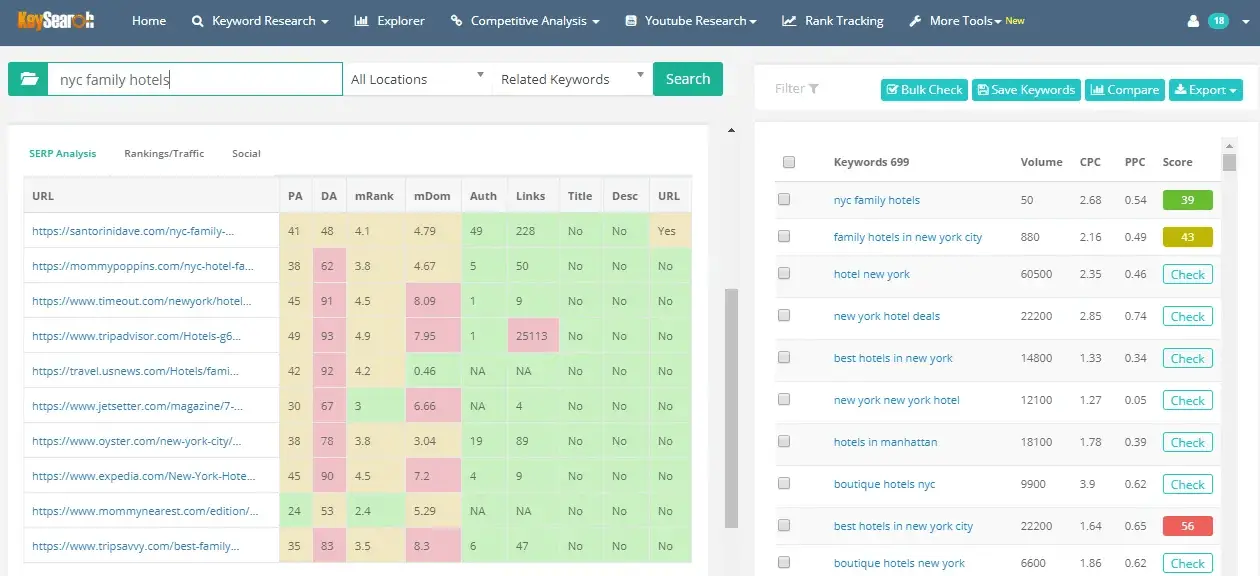Open the Explorer menu item
This screenshot has width=1260, height=576.
click(390, 21)
